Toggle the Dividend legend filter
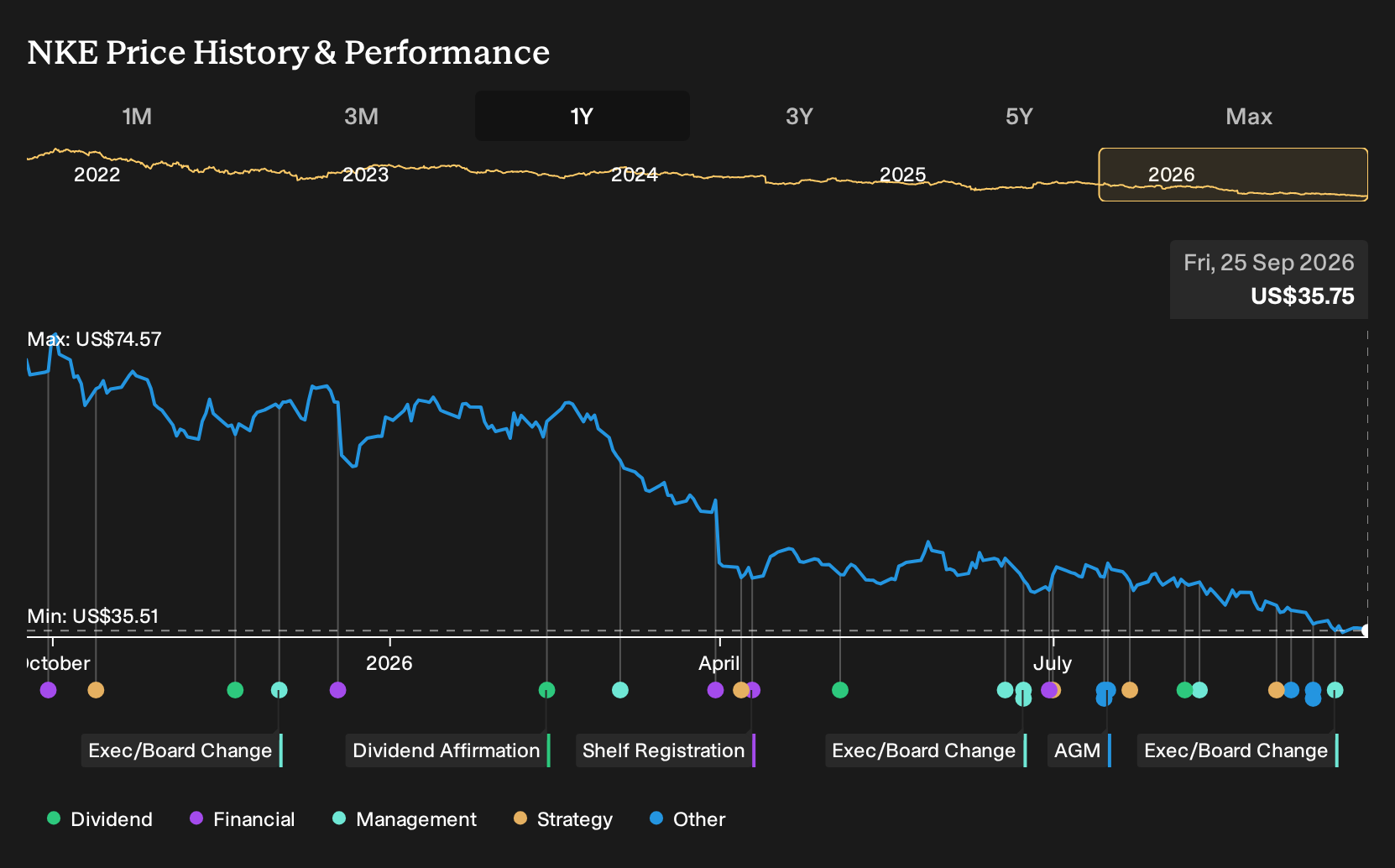 tap(100, 819)
